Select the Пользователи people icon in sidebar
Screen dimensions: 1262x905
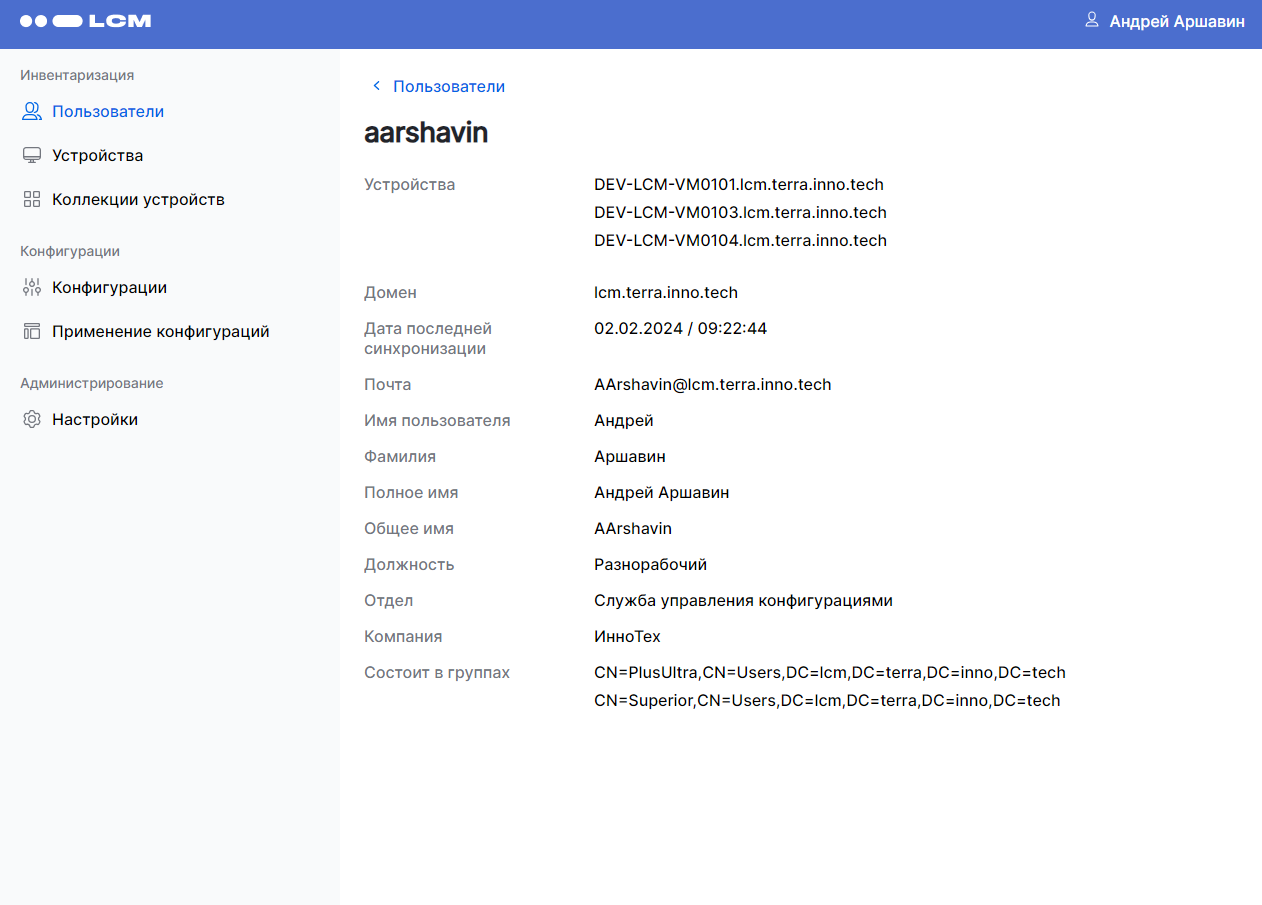[x=31, y=110]
